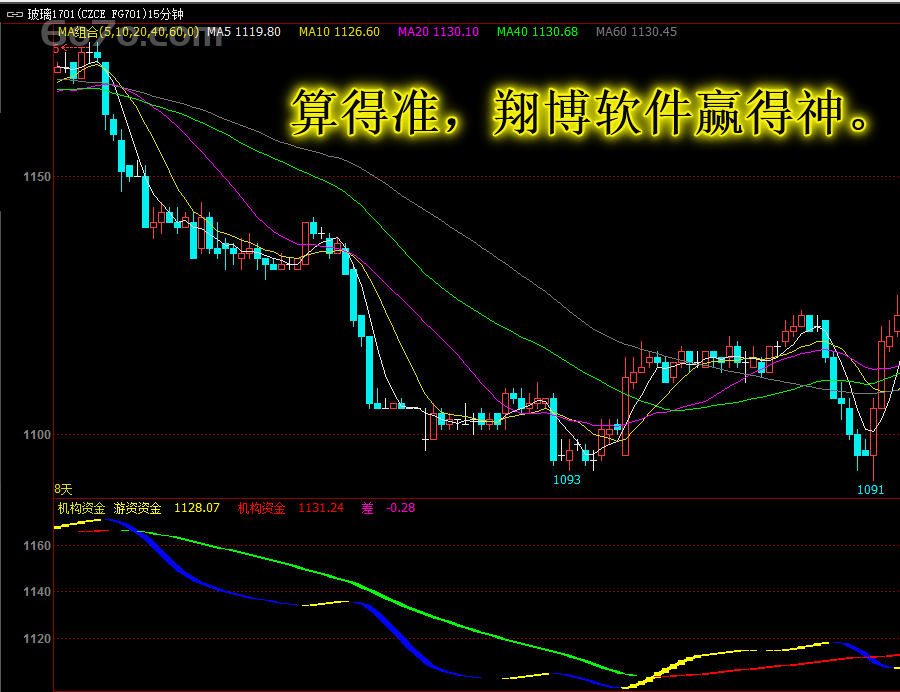Select the MA40 1130.68 indicator label
Viewport: 900px width, 692px height.
(x=537, y=32)
